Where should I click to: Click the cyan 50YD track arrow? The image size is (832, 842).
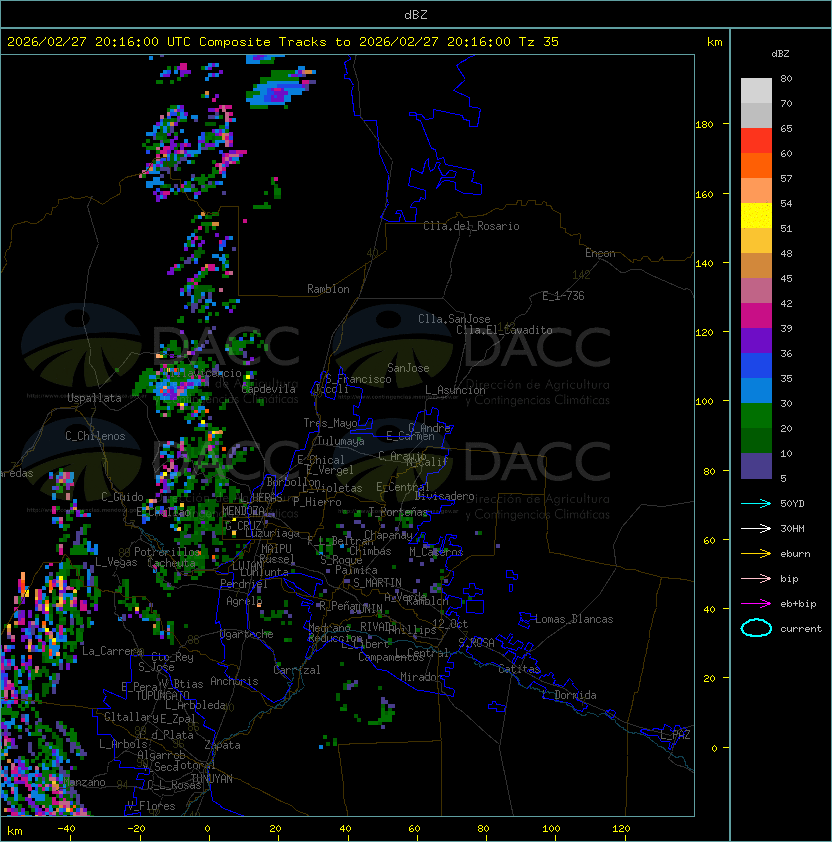tap(756, 503)
